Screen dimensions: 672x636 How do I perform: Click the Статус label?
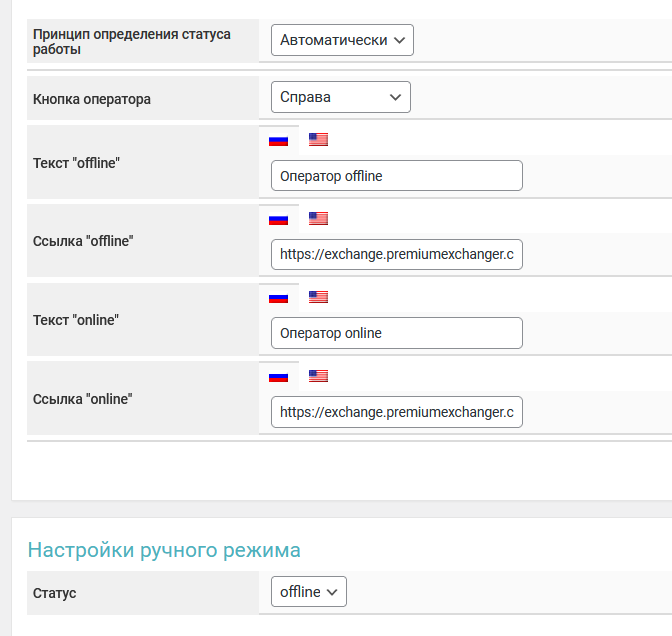point(55,593)
